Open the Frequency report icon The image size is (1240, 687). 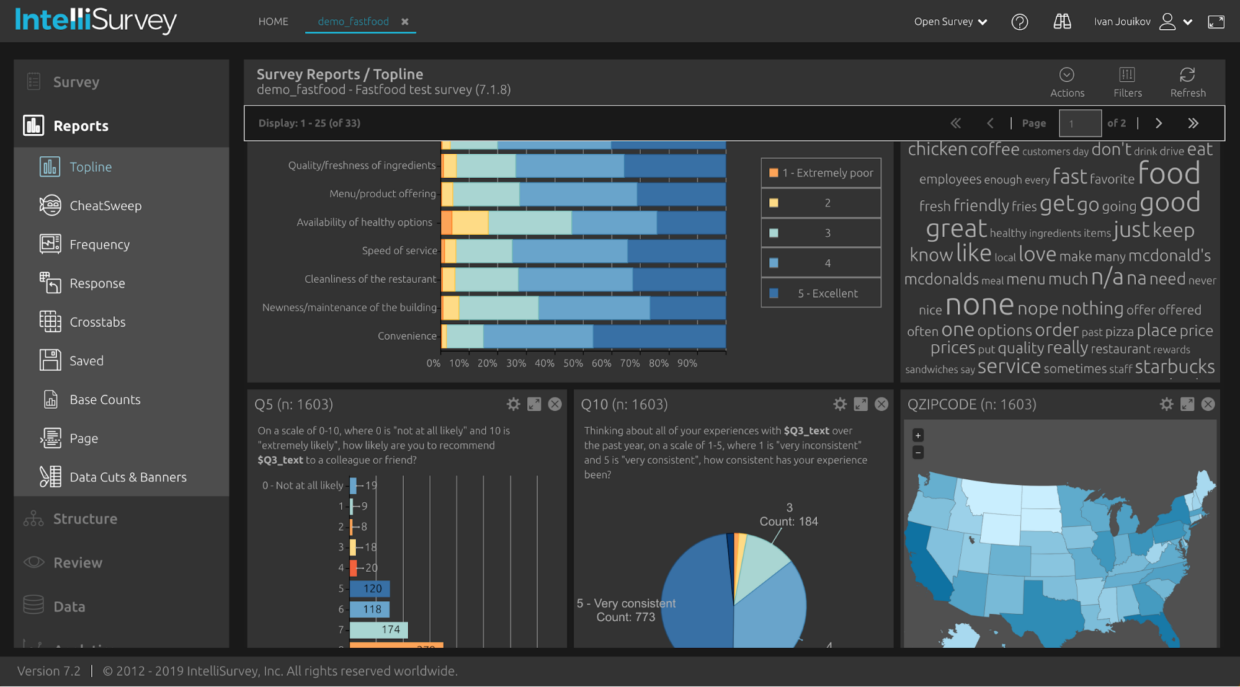(50, 244)
